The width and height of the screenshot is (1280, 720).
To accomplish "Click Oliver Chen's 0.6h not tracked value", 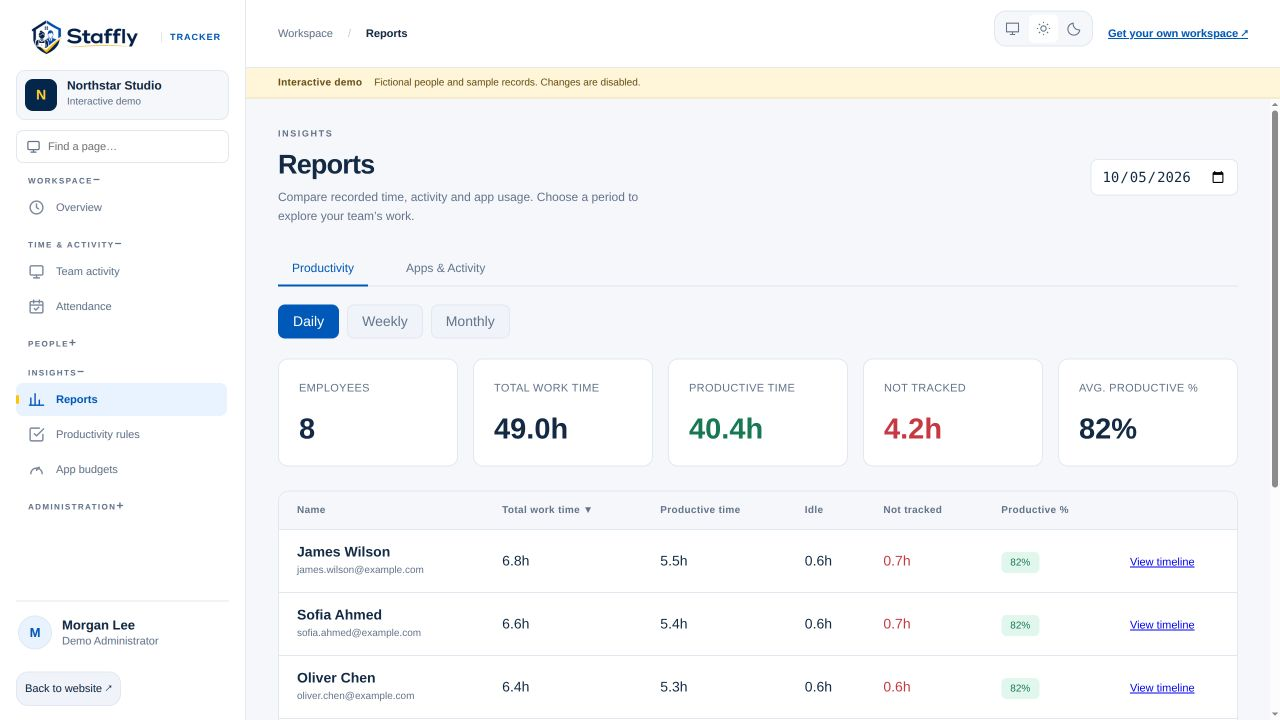I will 897,687.
